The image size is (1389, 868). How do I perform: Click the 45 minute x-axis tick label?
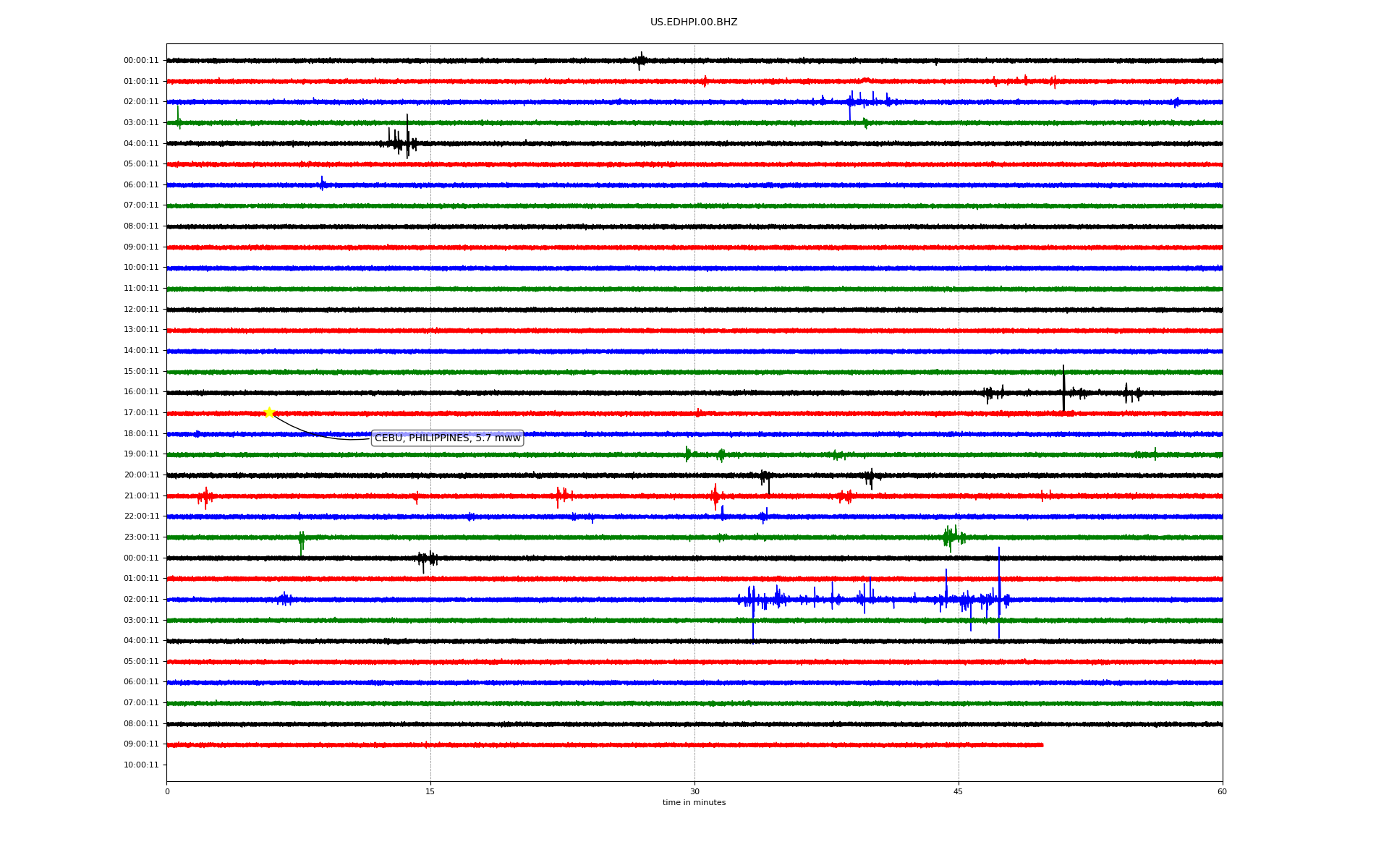(x=958, y=792)
